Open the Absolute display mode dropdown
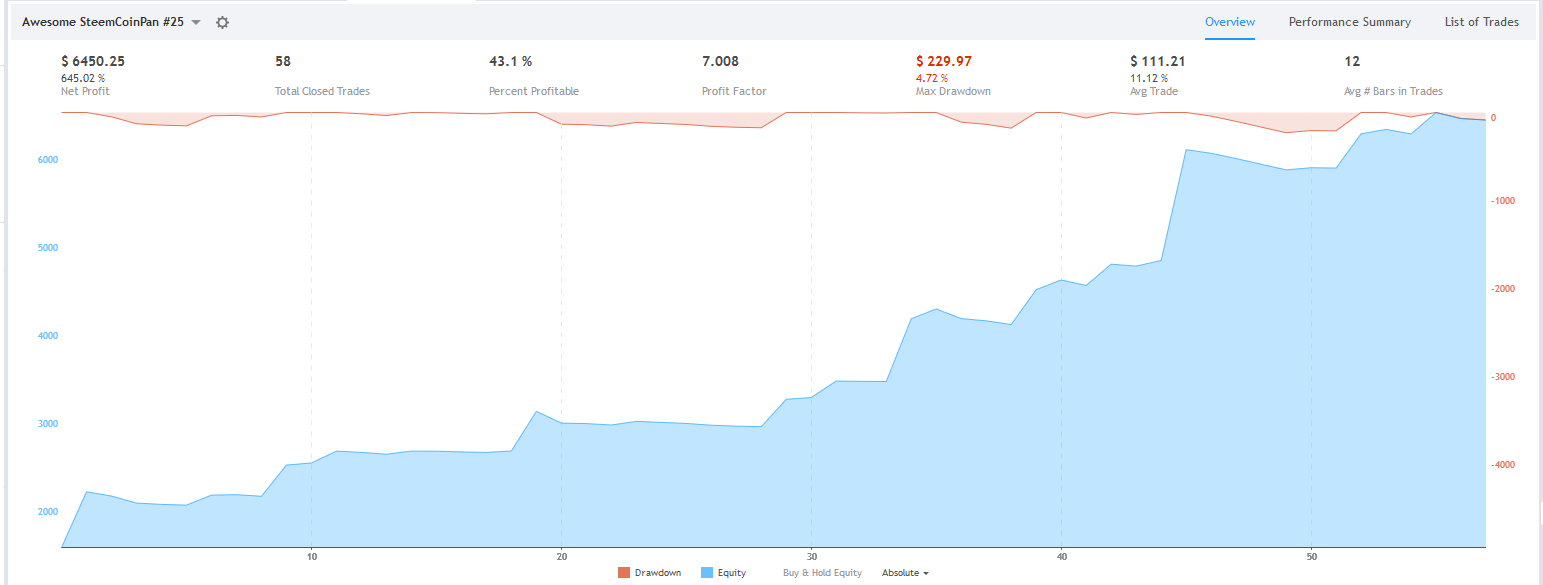This screenshot has width=1543, height=585. [905, 573]
